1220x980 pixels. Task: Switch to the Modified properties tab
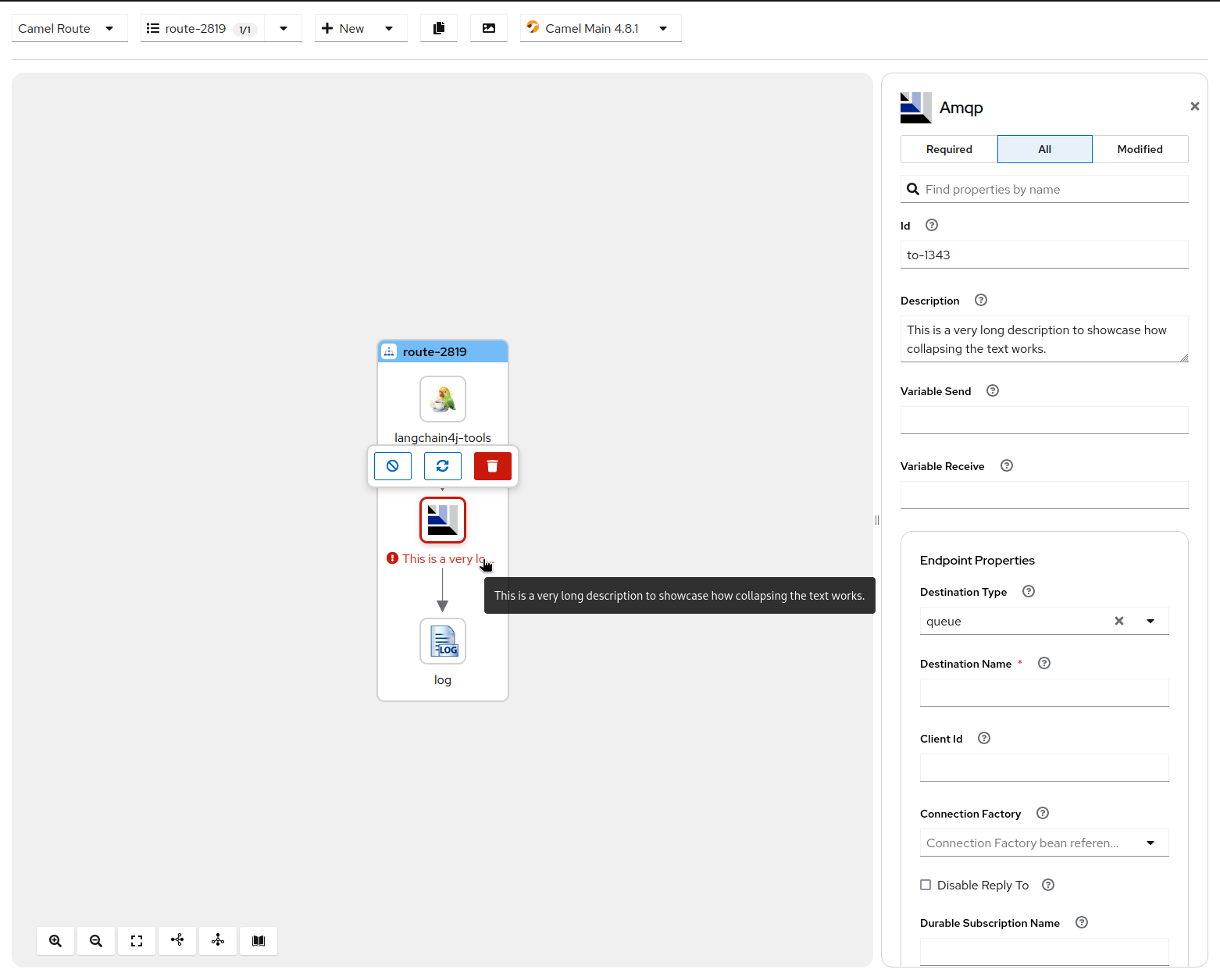1140,149
